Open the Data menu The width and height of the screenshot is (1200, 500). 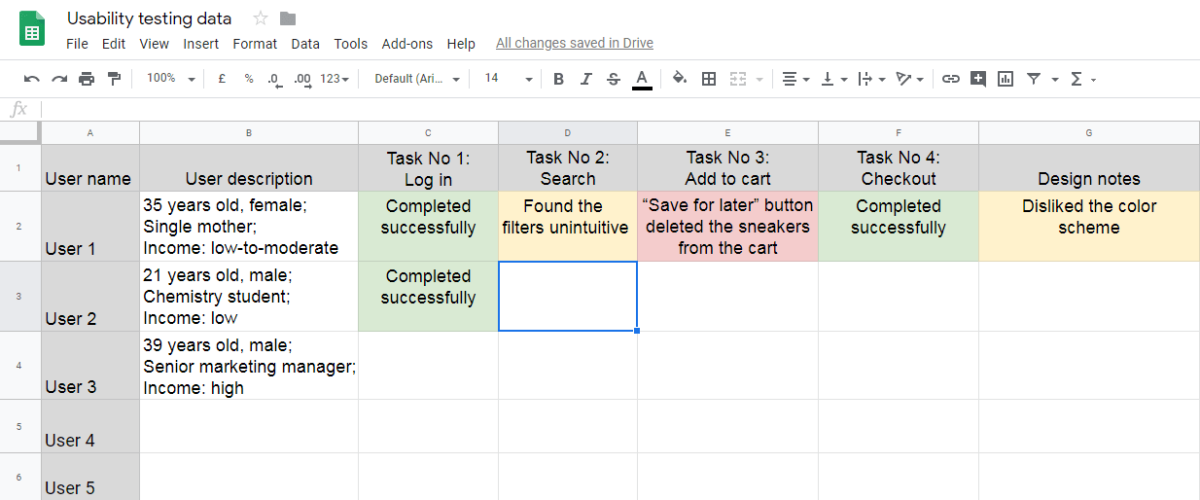tap(305, 44)
